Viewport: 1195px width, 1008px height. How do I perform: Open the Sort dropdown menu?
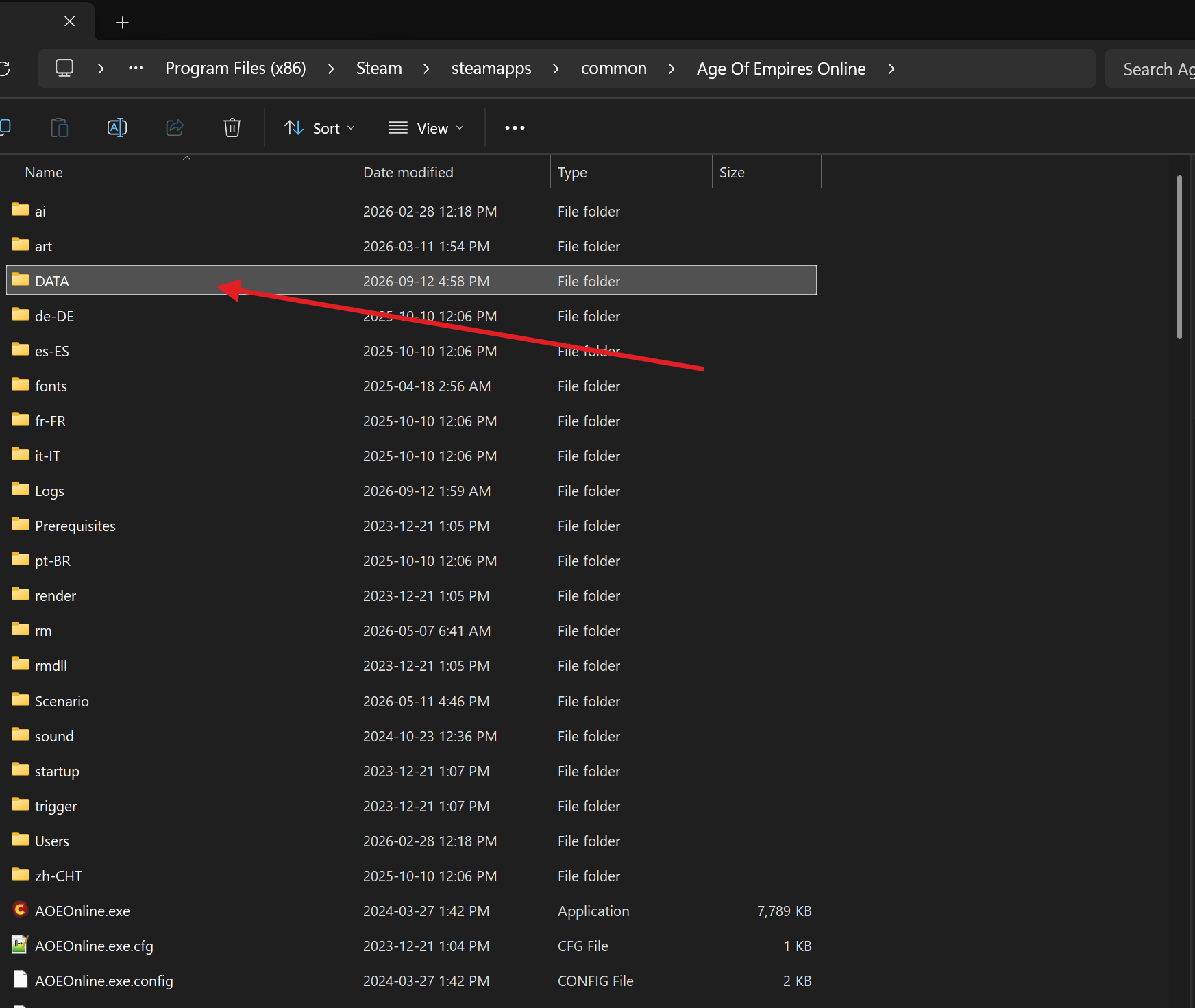(x=320, y=128)
